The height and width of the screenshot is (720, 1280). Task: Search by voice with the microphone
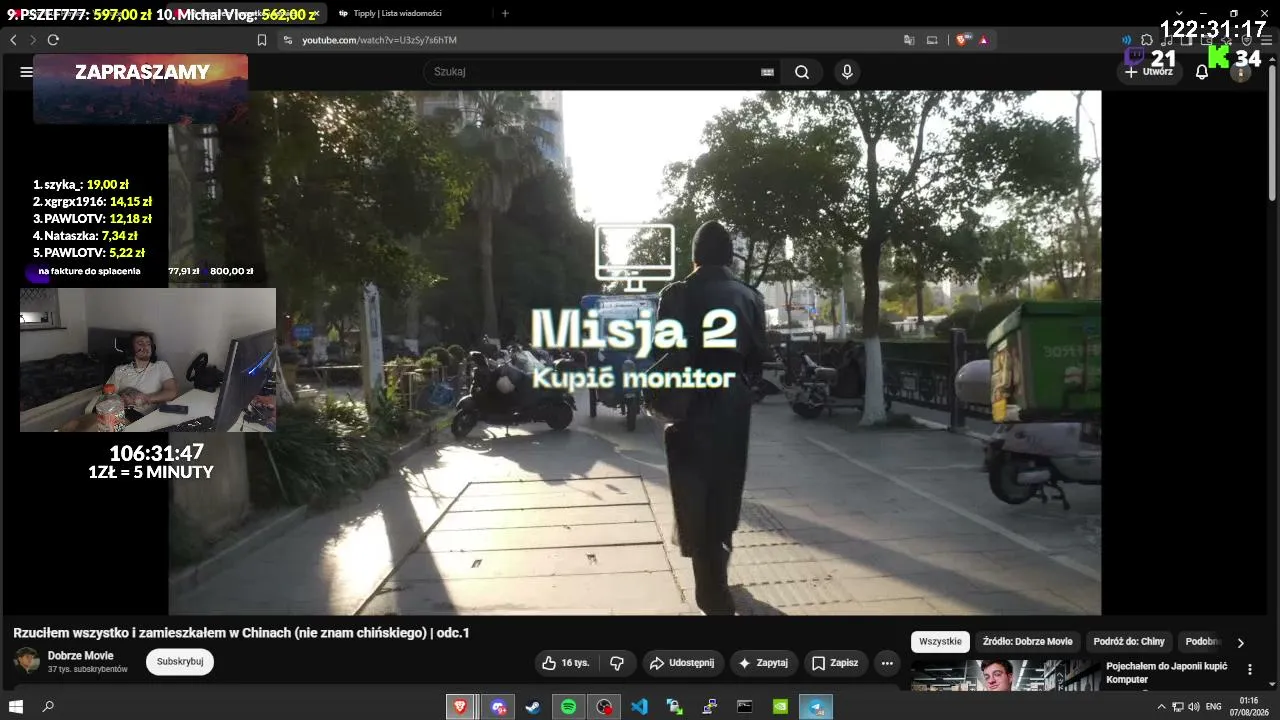(x=847, y=72)
